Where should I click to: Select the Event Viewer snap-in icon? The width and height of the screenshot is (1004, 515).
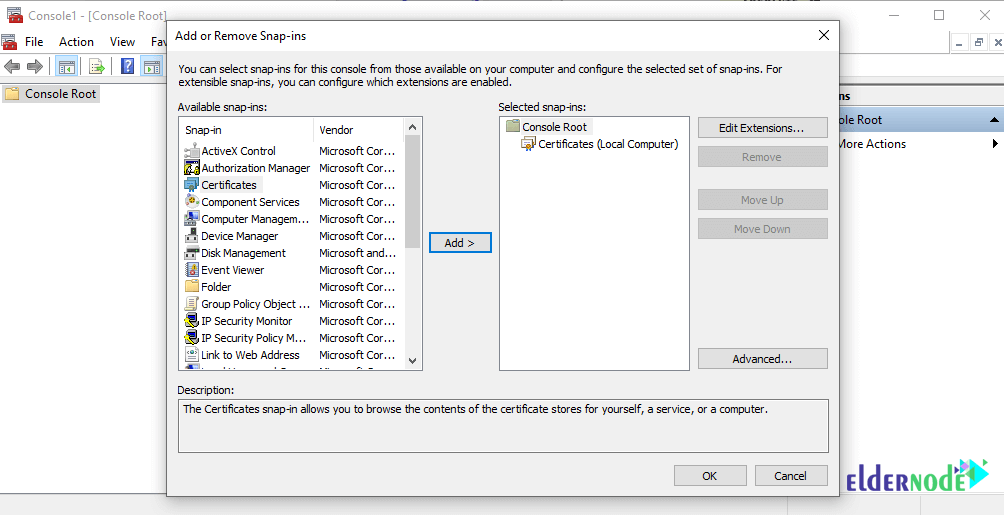coord(193,270)
